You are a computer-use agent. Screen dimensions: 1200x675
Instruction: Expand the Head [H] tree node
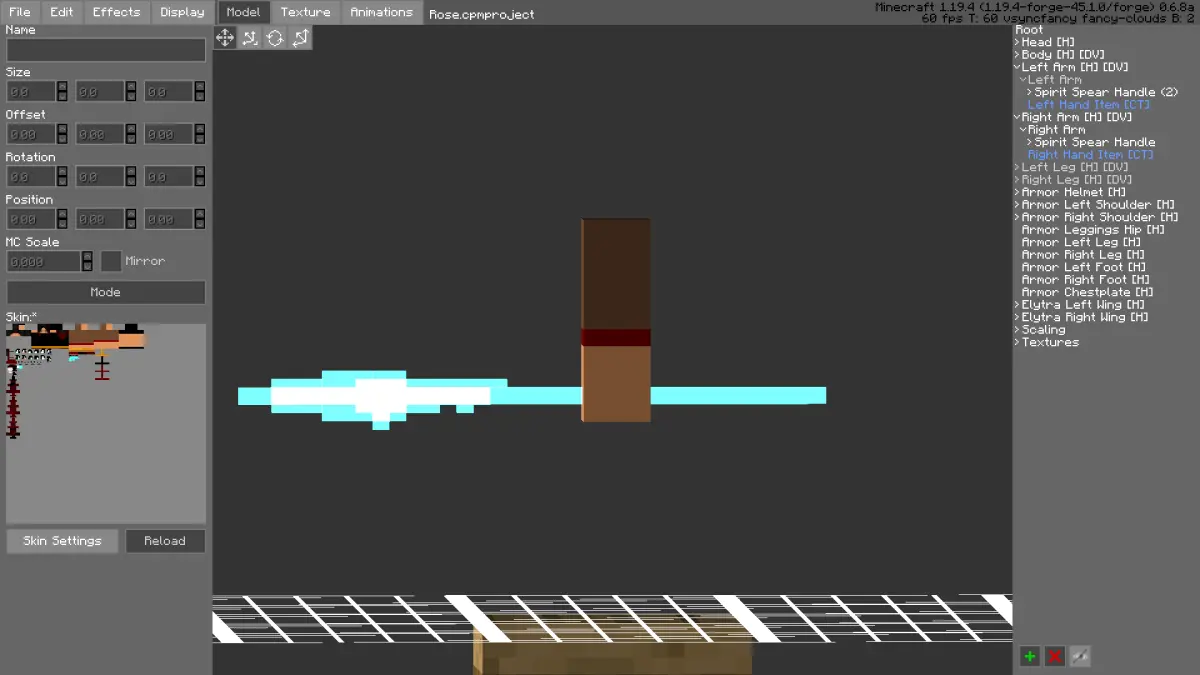tap(1018, 42)
